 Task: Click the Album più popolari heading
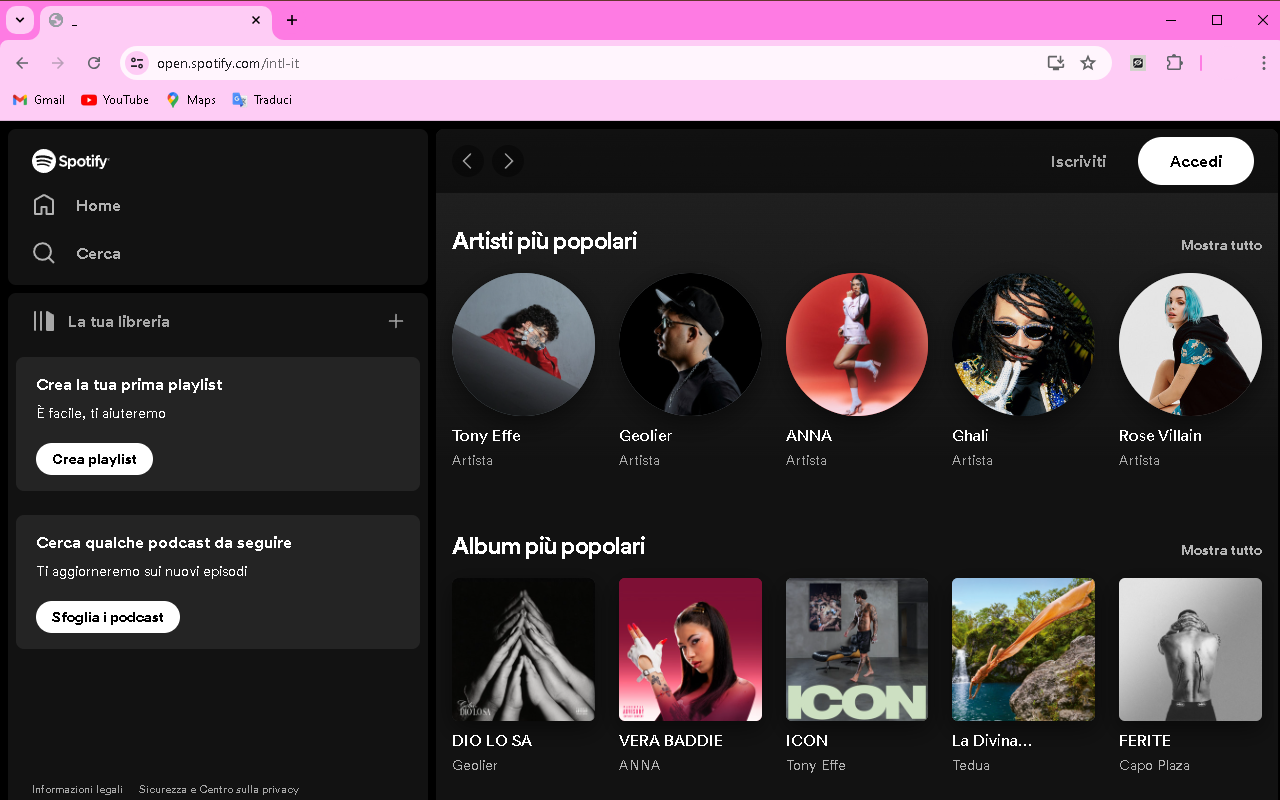[x=548, y=546]
